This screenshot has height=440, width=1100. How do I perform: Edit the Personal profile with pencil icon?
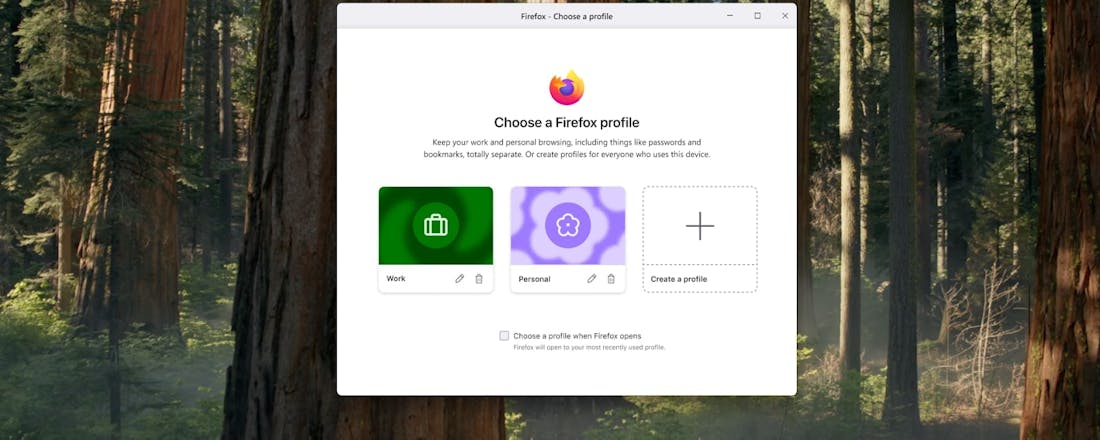591,279
